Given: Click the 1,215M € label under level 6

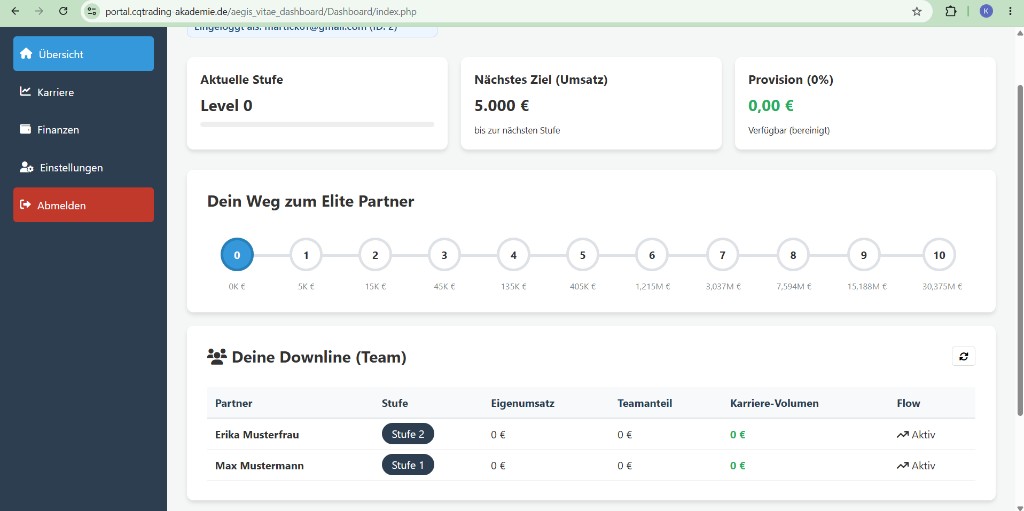Looking at the screenshot, I should coord(652,286).
